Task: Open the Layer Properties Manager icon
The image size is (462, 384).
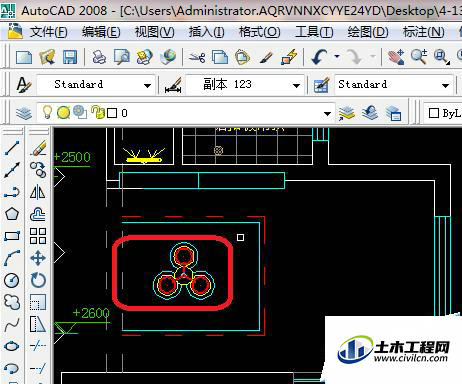Action: click(x=24, y=113)
